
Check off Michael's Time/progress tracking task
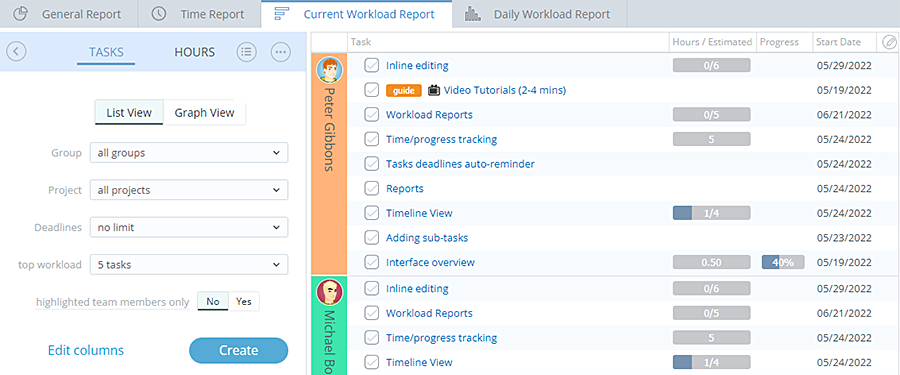[x=372, y=338]
